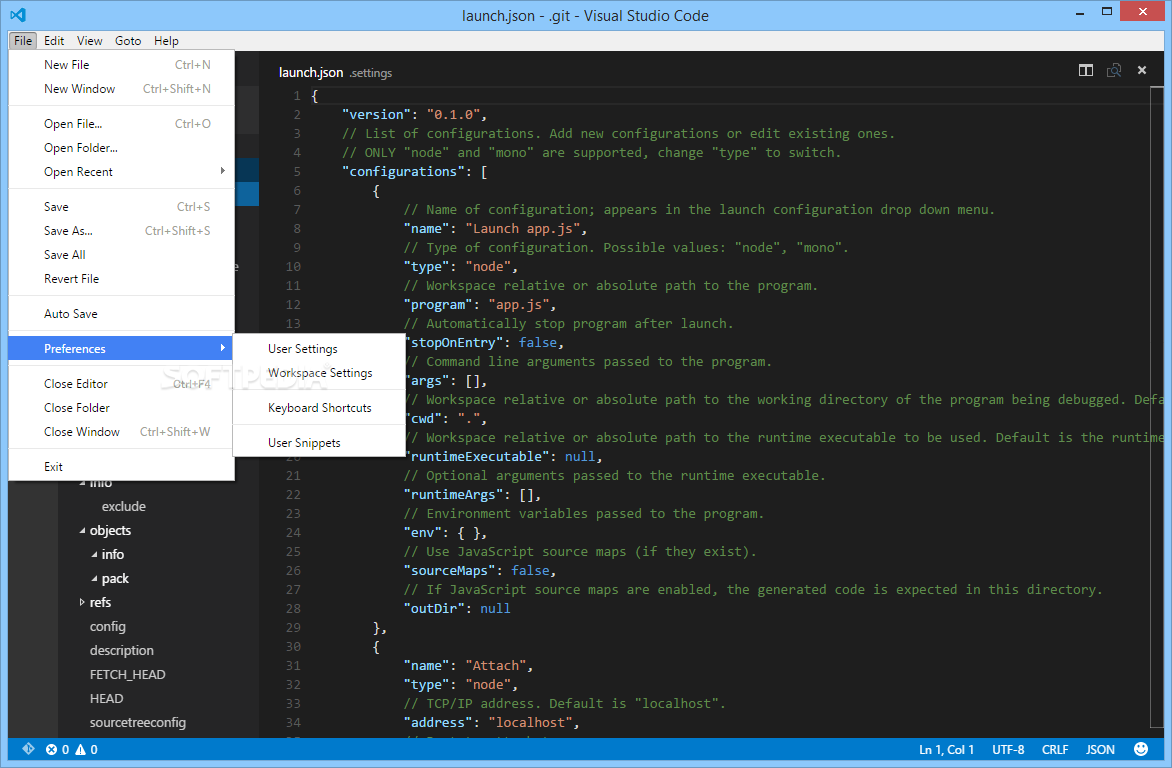
Task: Expand the refs folder in the explorer
Action: tap(82, 603)
